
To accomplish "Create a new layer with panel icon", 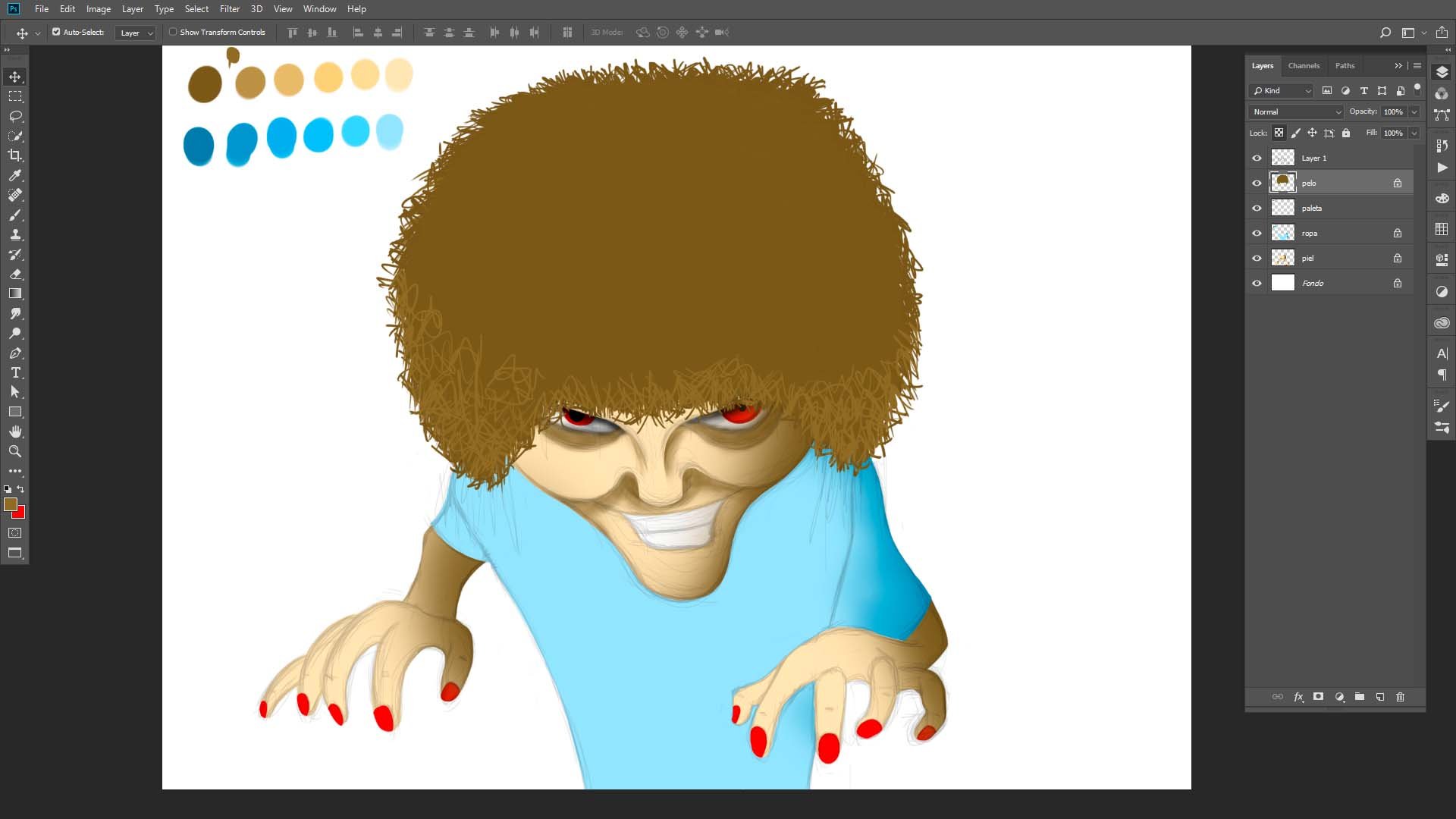I will [x=1380, y=697].
